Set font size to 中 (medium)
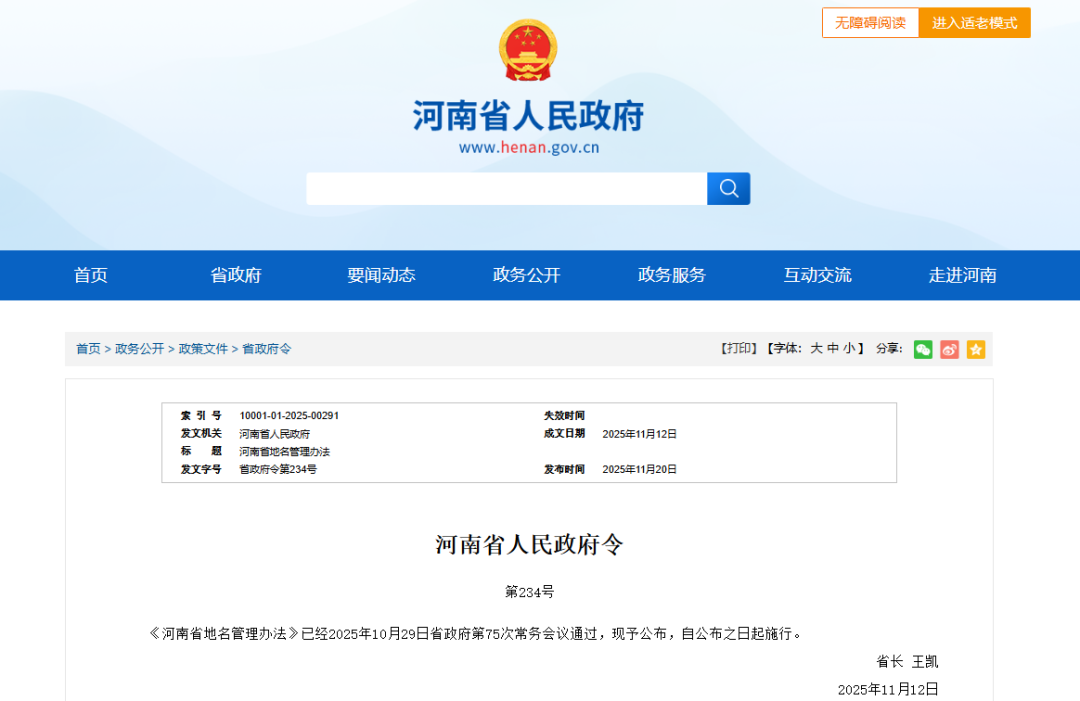Image resolution: width=1080 pixels, height=701 pixels. point(832,348)
